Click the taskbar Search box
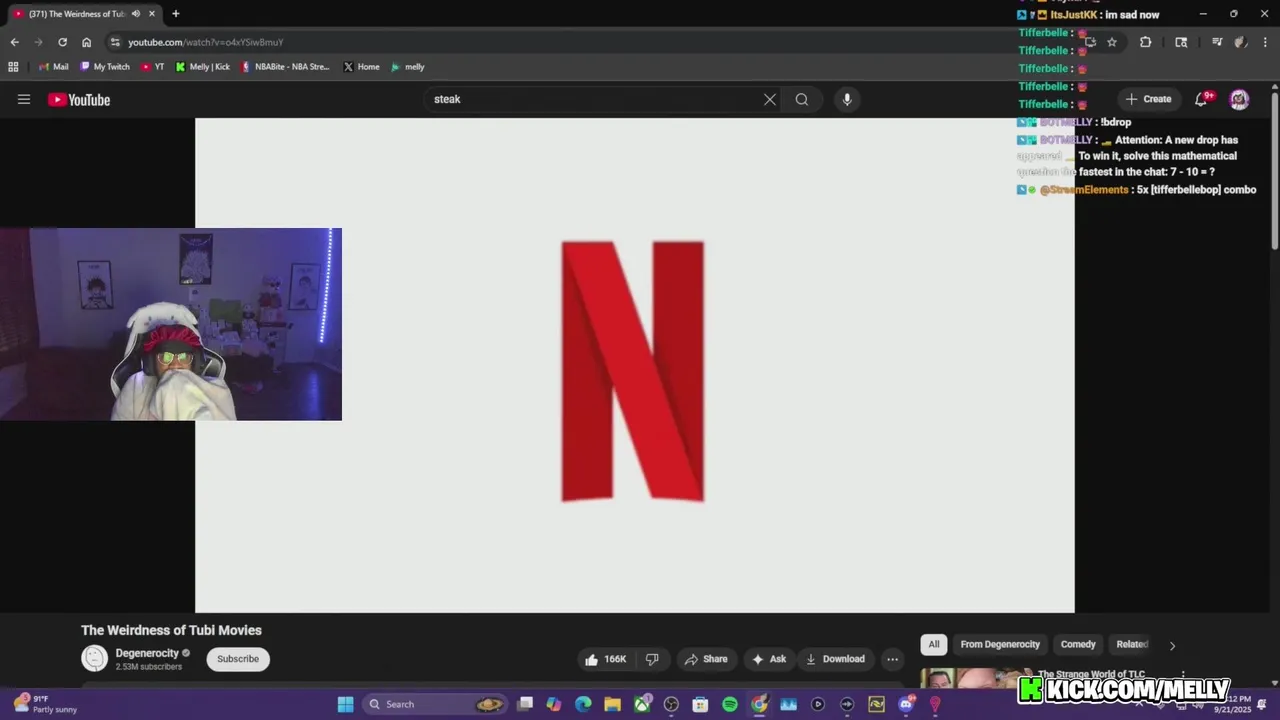This screenshot has height=720, width=1280. (x=435, y=704)
